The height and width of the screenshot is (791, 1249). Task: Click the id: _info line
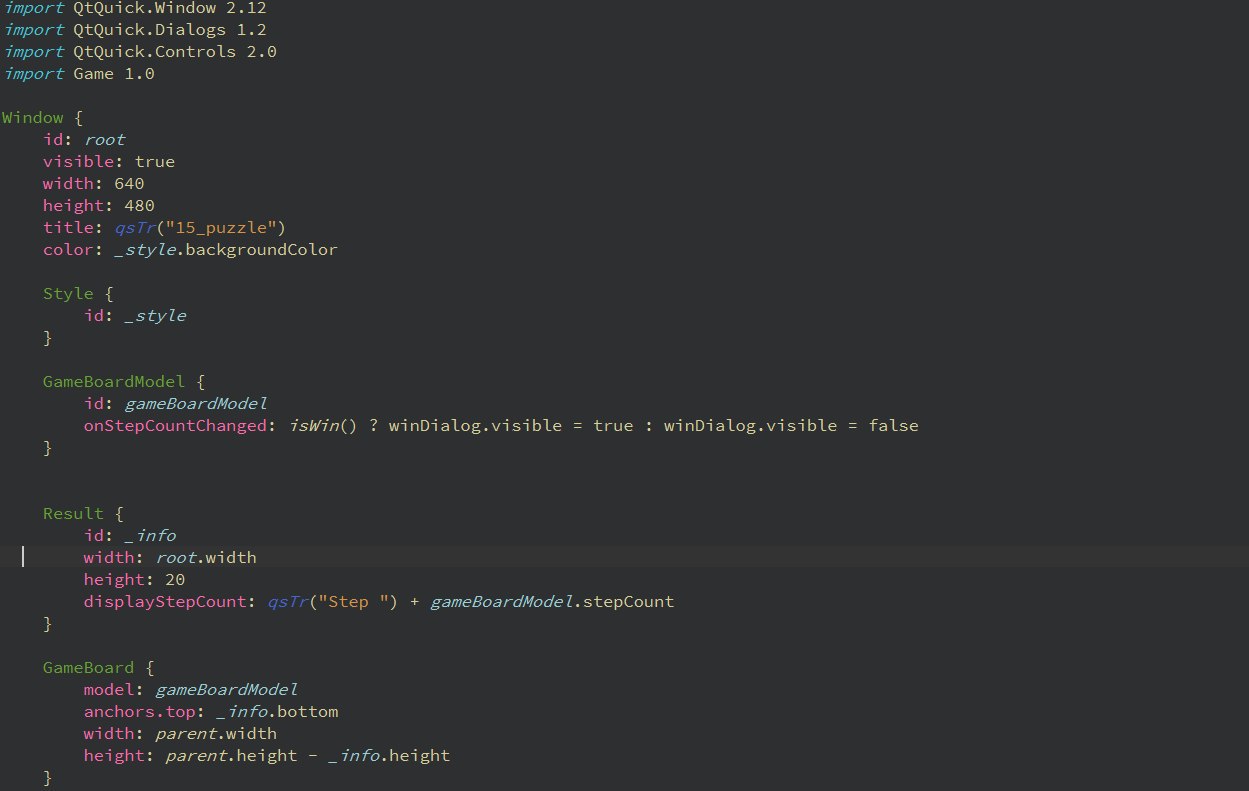click(130, 535)
